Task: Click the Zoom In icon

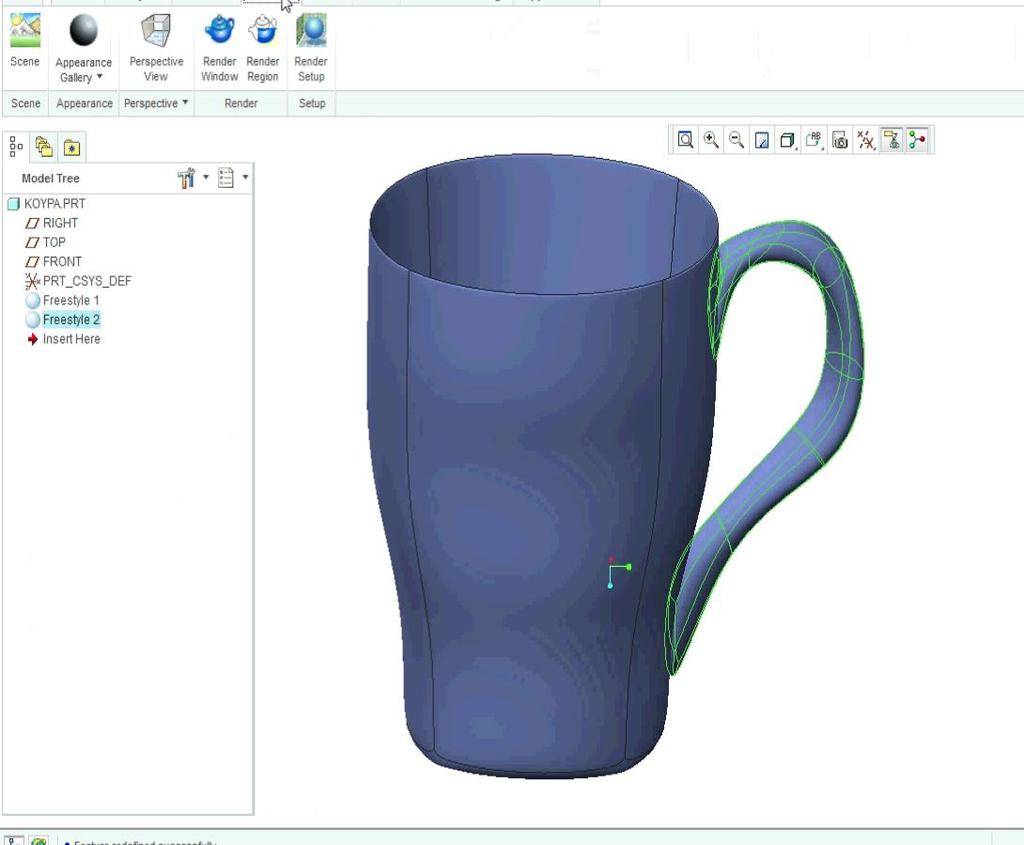Action: (711, 140)
